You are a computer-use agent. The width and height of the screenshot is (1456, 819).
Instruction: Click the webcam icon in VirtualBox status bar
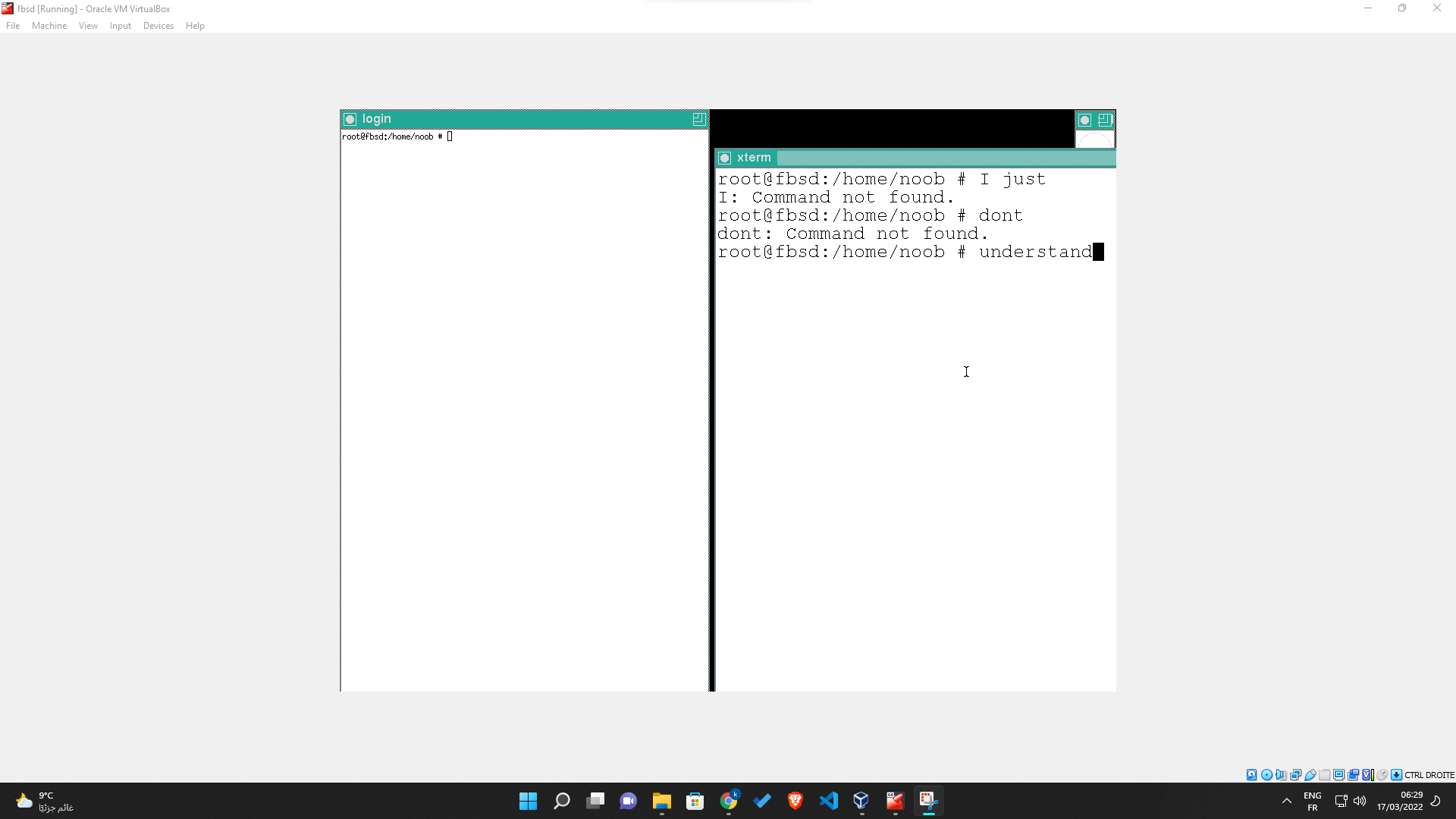(x=1353, y=775)
